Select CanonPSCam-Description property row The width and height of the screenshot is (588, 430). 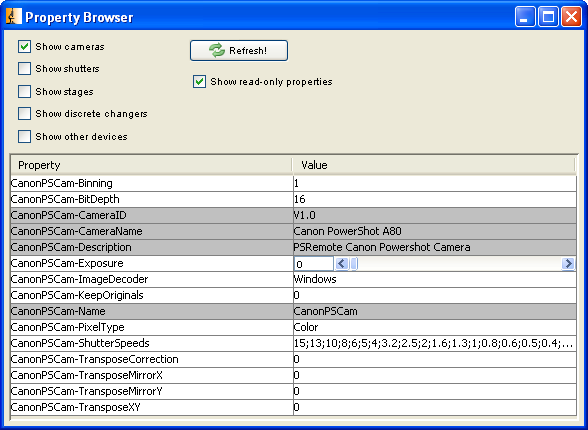coord(152,247)
